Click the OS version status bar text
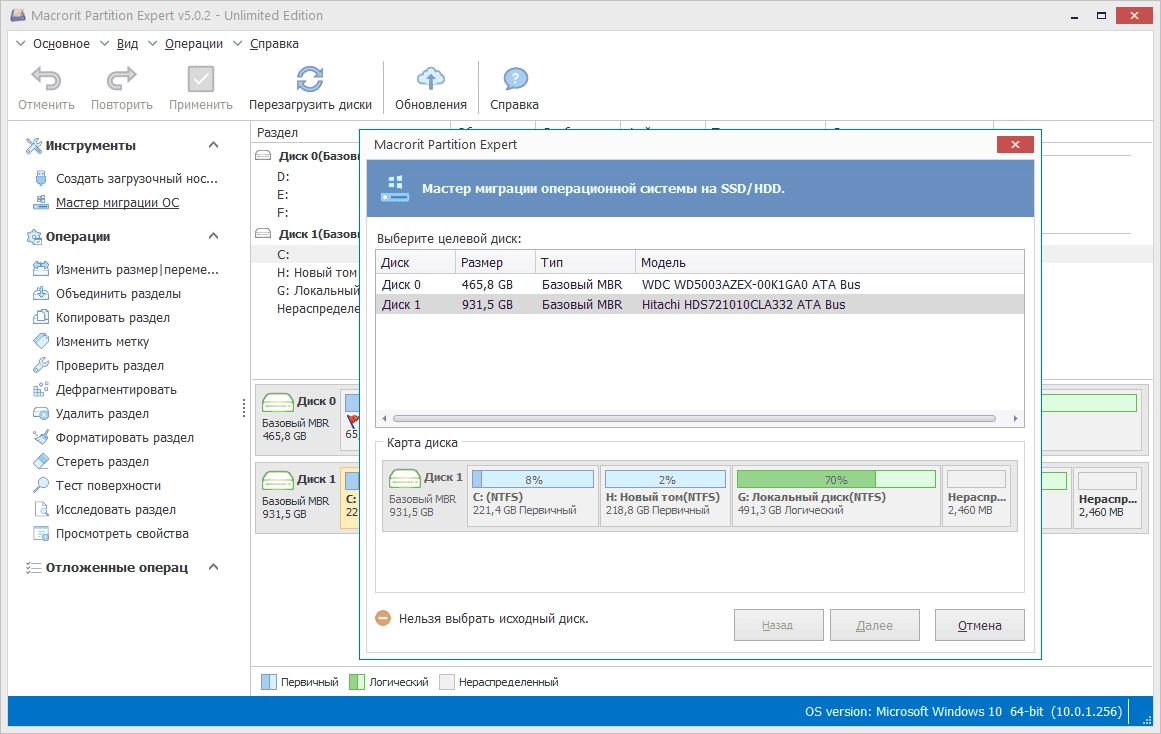 point(963,712)
